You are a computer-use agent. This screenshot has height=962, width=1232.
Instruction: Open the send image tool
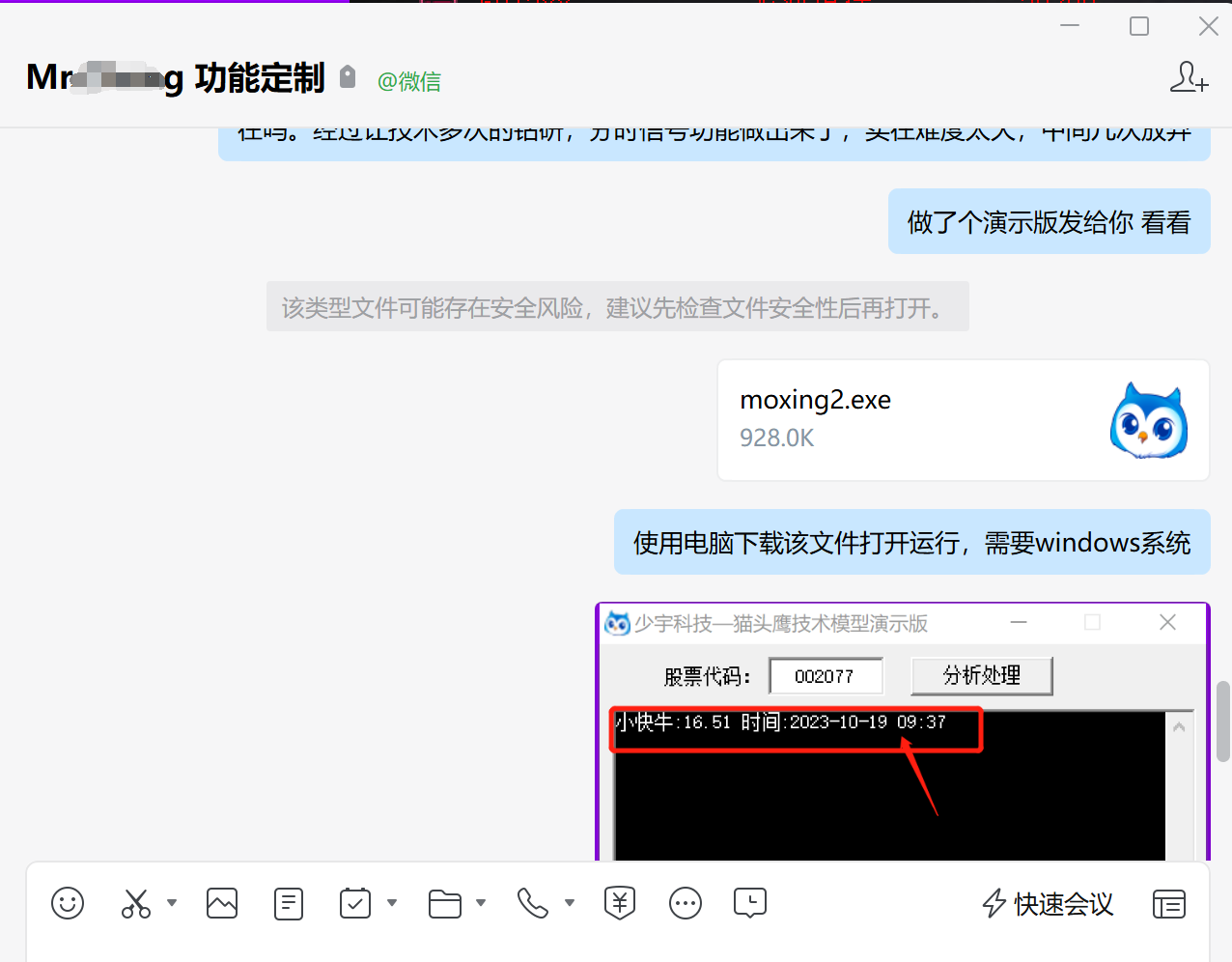click(x=221, y=903)
